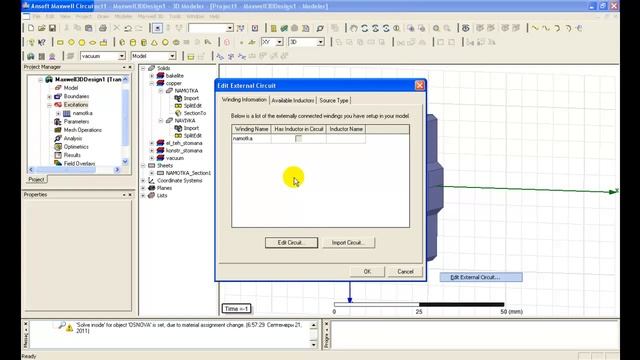
Task: Collapse the Excitations node in Project Manager
Action: click(x=49, y=105)
